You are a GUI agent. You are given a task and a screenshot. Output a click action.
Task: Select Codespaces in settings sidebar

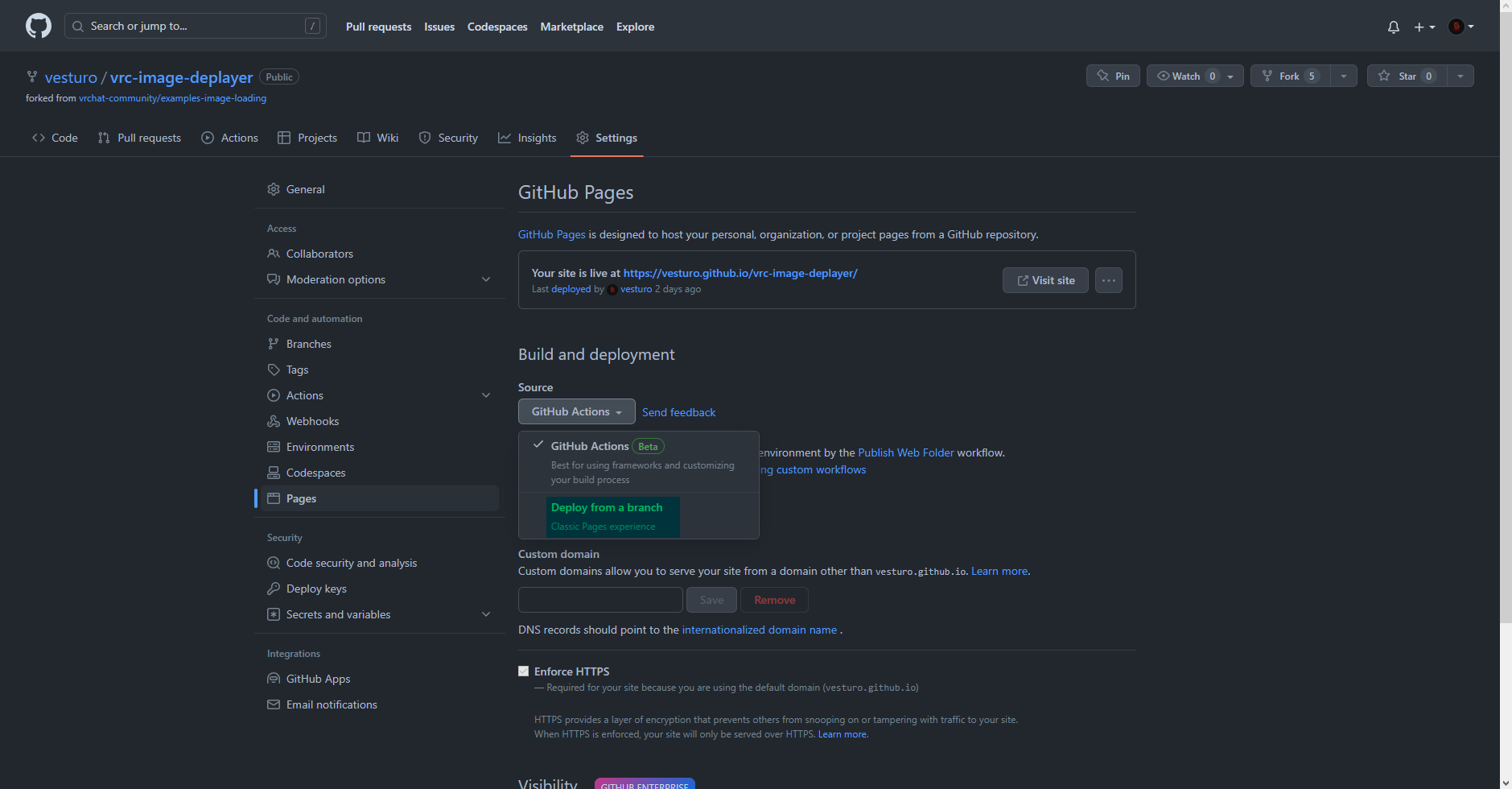pyautogui.click(x=380, y=473)
